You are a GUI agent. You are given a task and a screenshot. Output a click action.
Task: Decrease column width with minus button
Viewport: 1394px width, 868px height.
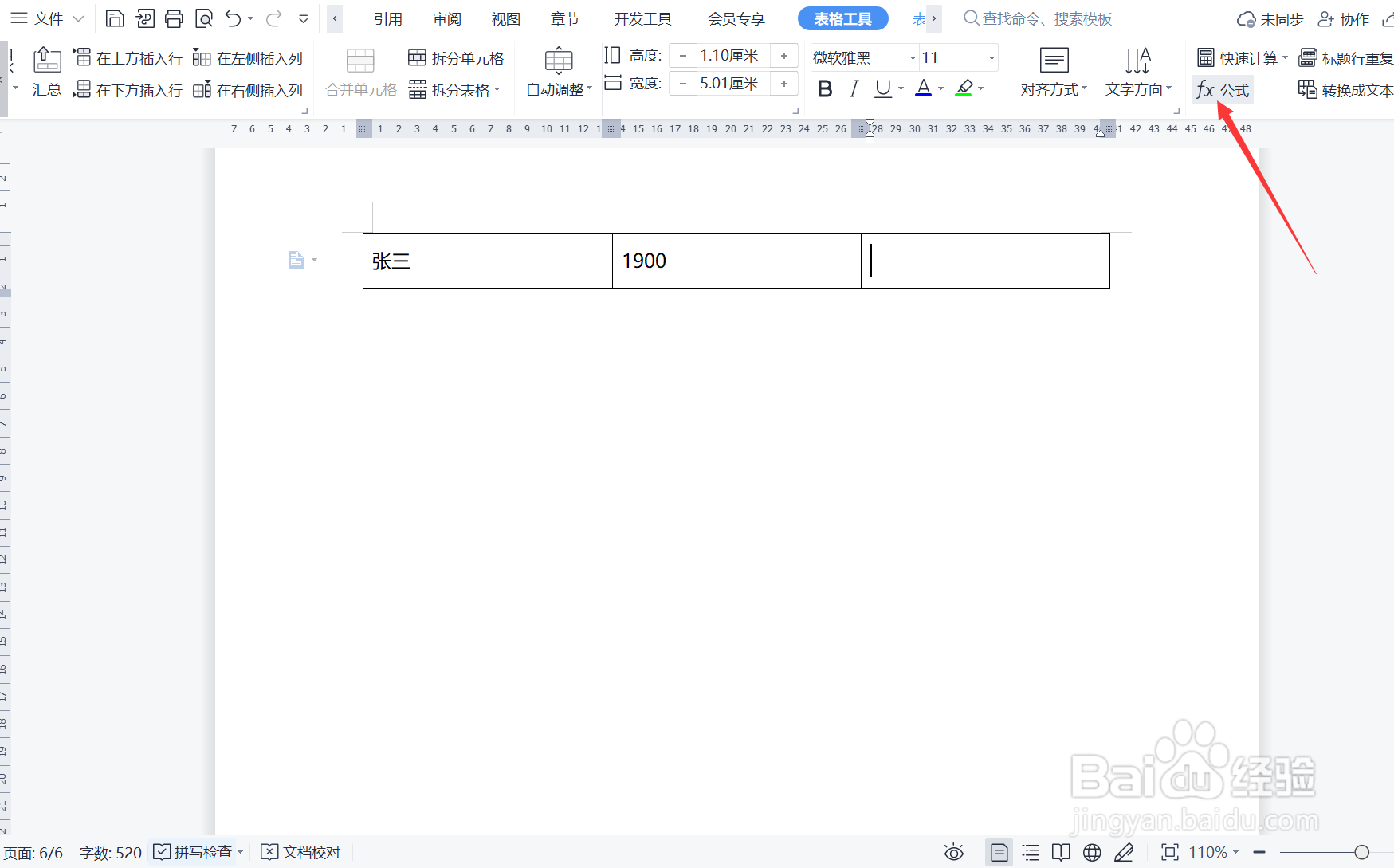(682, 84)
